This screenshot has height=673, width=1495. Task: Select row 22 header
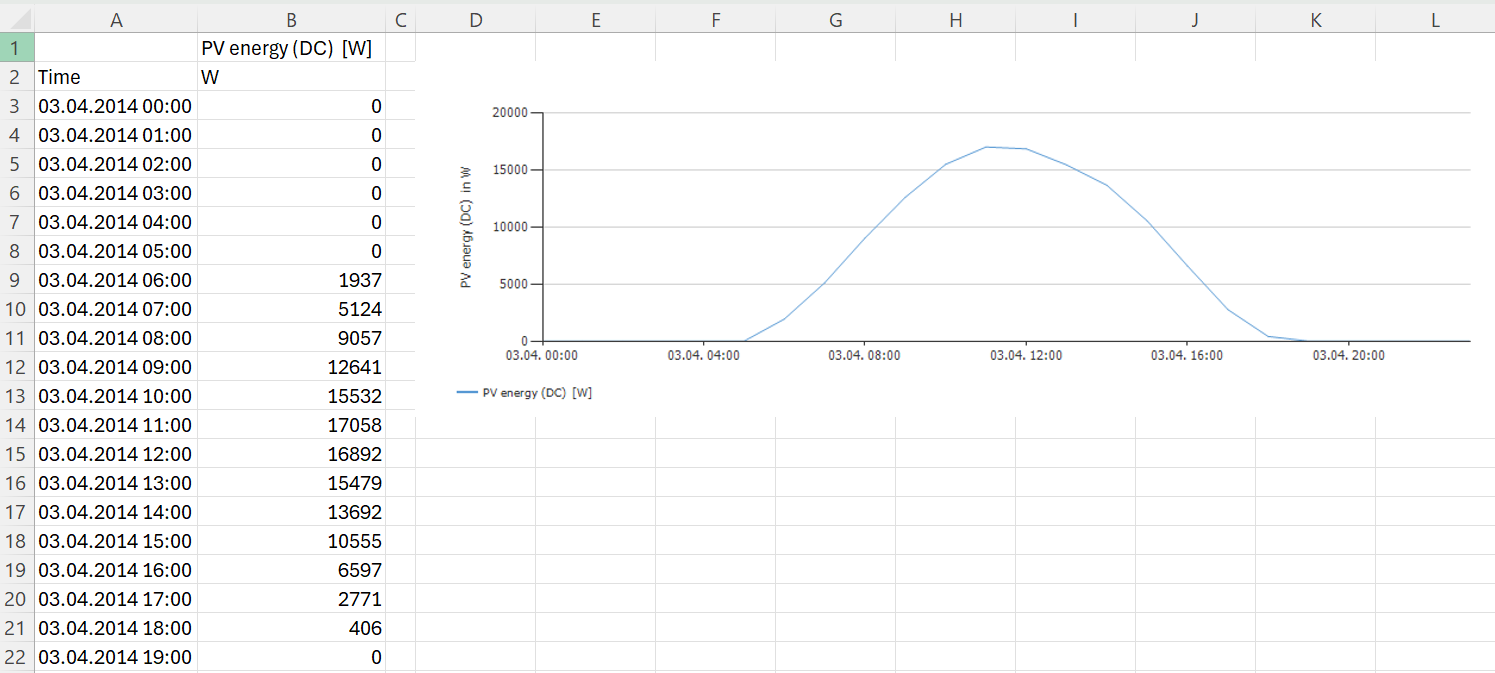coord(17,657)
